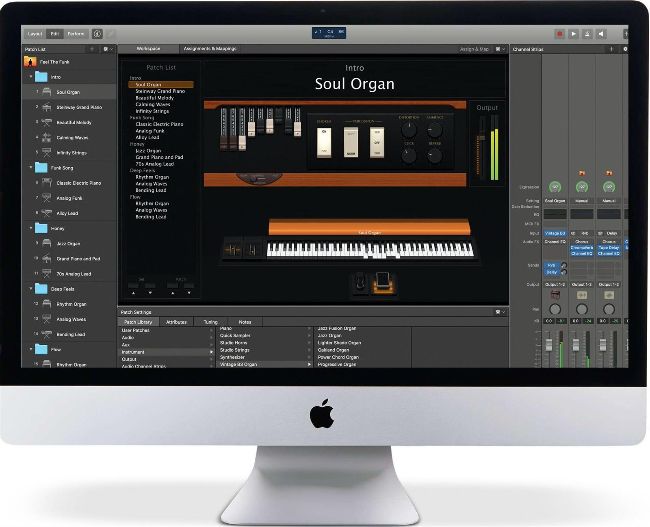The height and width of the screenshot is (527, 650).
Task: Open the Attributes tab in Patch Settings
Action: (x=176, y=322)
